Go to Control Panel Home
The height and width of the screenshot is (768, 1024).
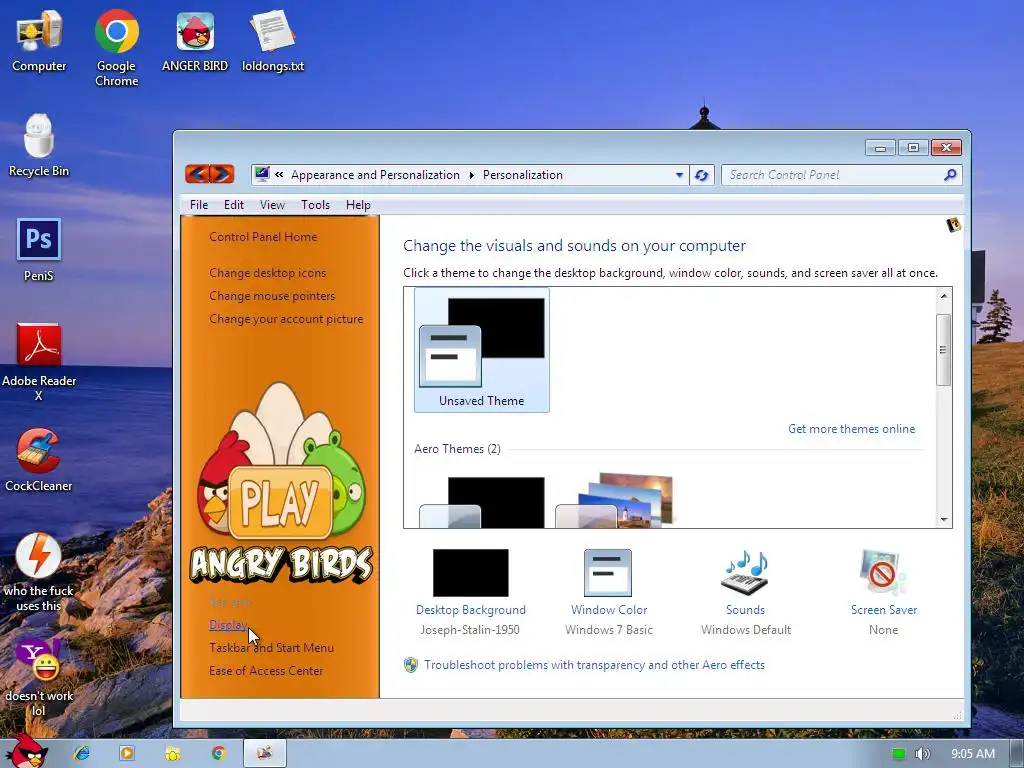point(263,237)
